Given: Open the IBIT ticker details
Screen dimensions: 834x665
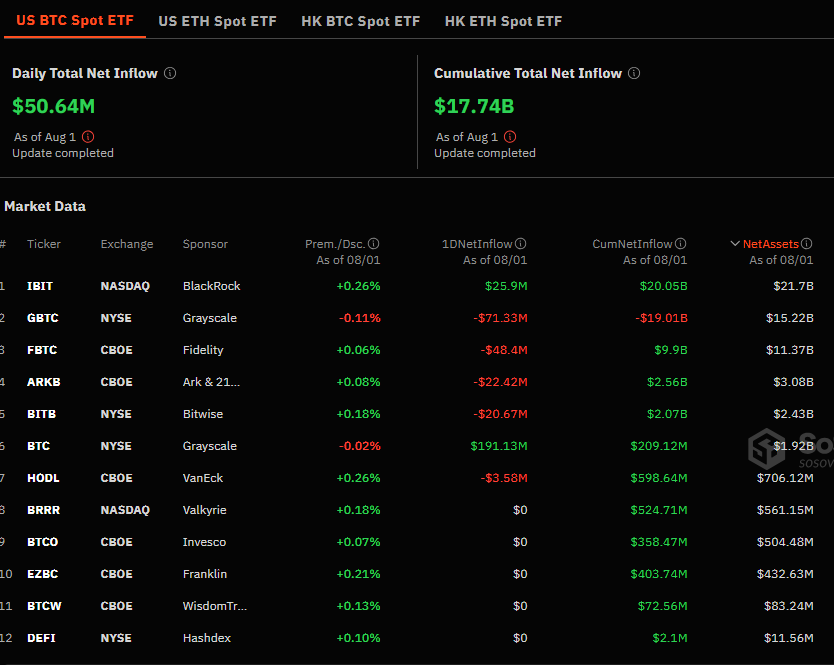Looking at the screenshot, I should coord(39,285).
